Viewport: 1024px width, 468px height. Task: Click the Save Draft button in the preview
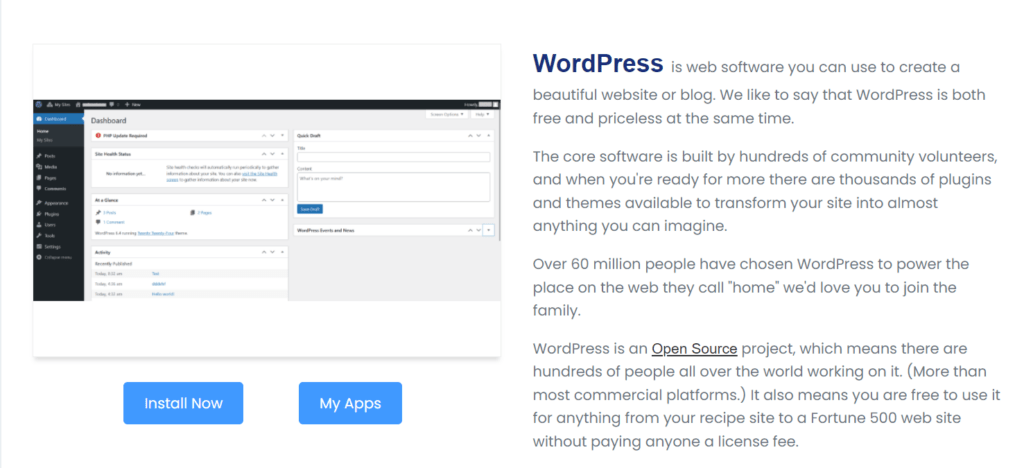point(310,209)
